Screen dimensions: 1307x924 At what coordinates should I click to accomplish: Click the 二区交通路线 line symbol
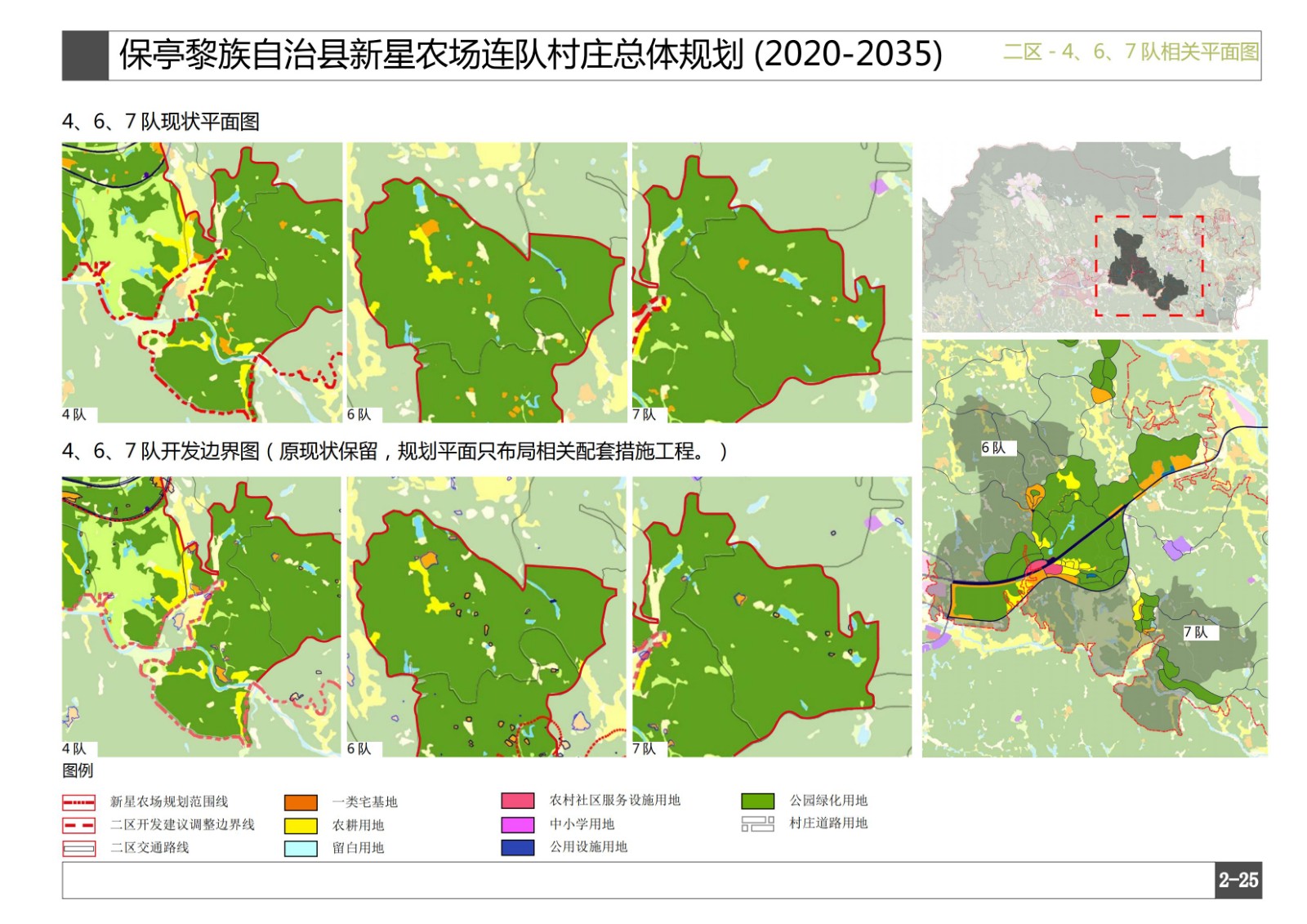click(79, 848)
